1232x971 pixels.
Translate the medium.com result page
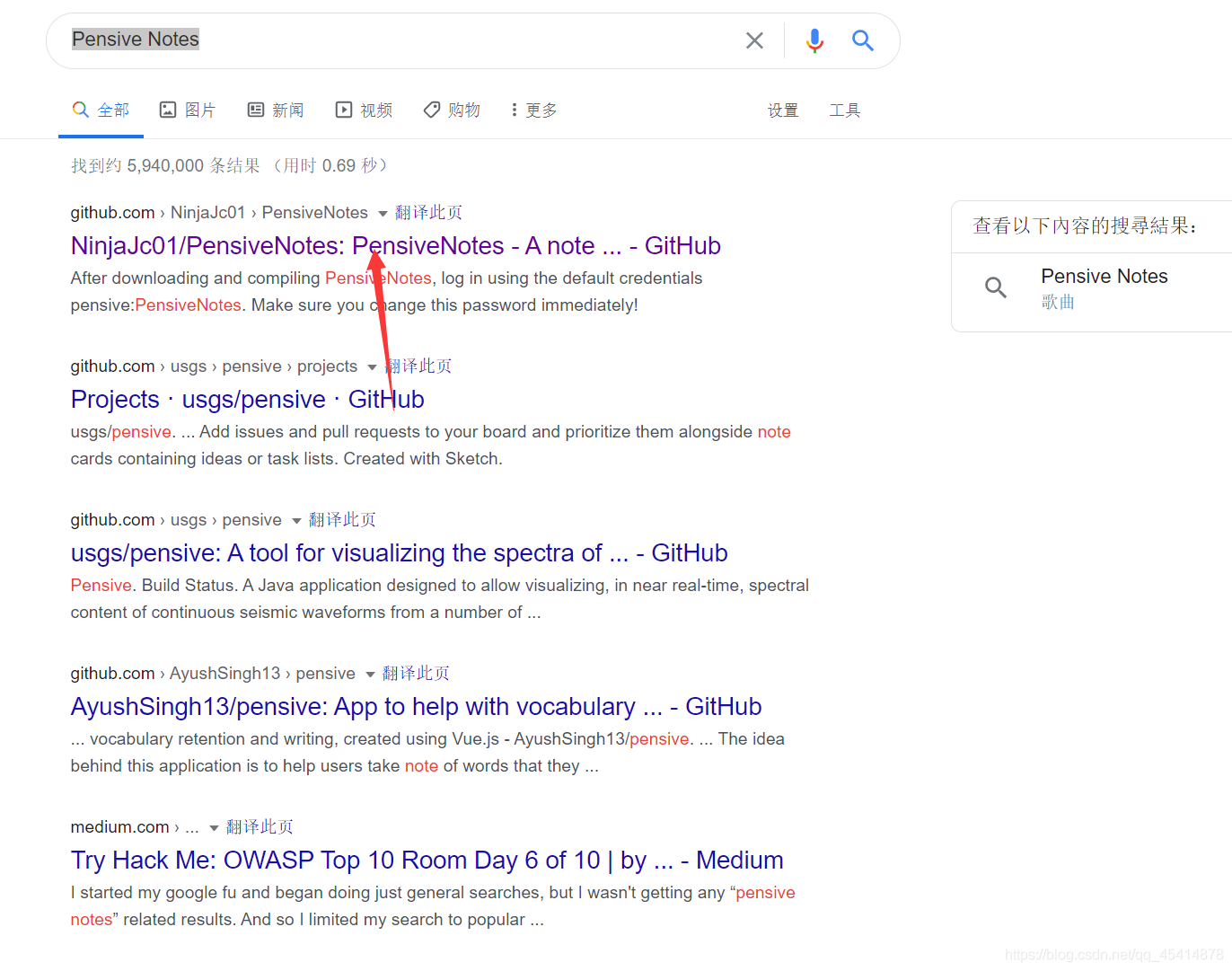click(x=260, y=827)
